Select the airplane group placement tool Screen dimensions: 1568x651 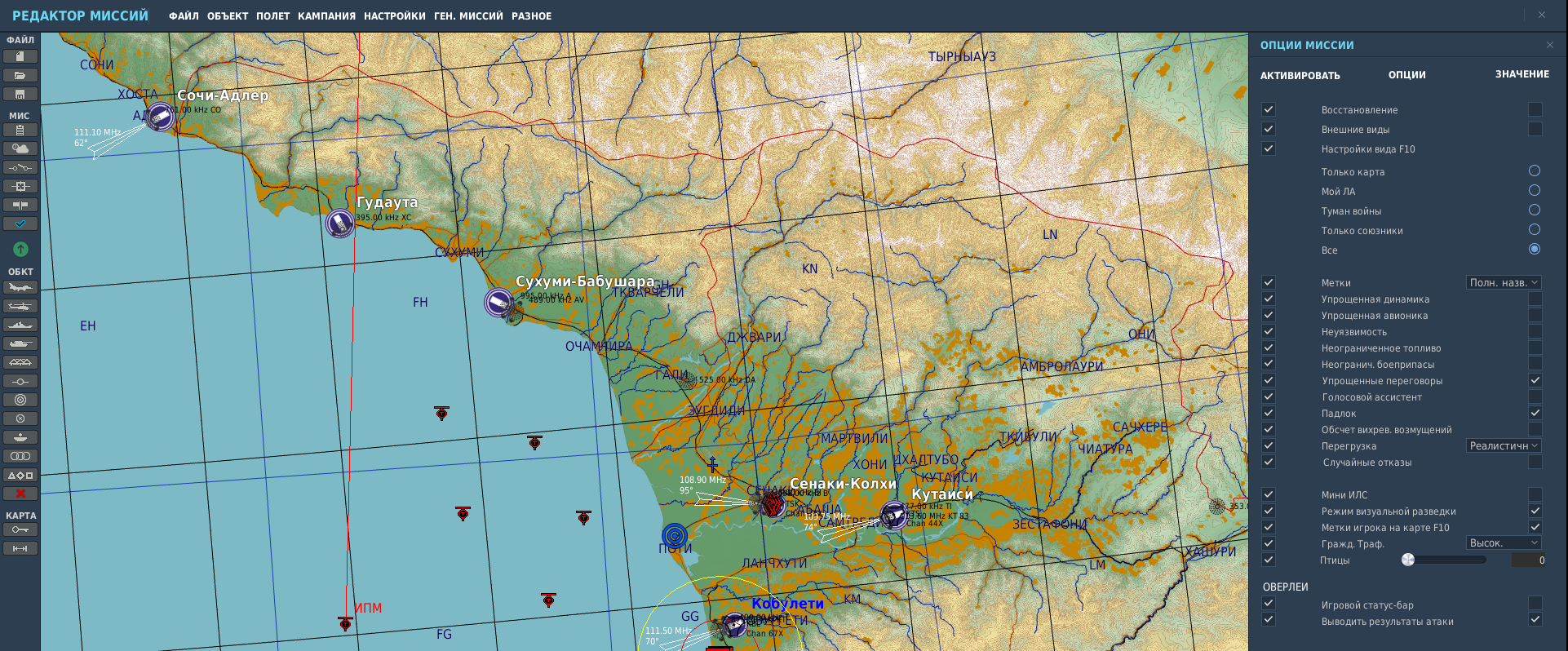click(20, 287)
